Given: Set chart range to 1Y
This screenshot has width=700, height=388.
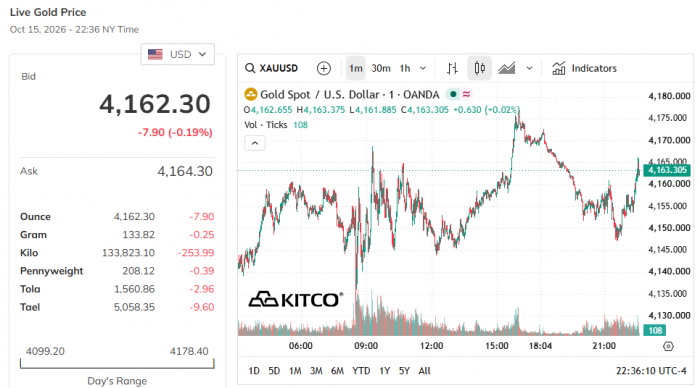Looking at the screenshot, I should click(384, 371).
